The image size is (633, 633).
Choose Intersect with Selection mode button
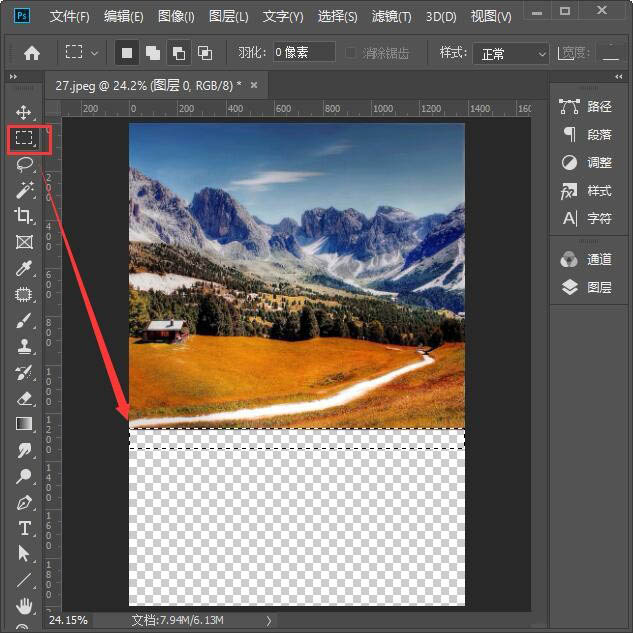point(205,53)
